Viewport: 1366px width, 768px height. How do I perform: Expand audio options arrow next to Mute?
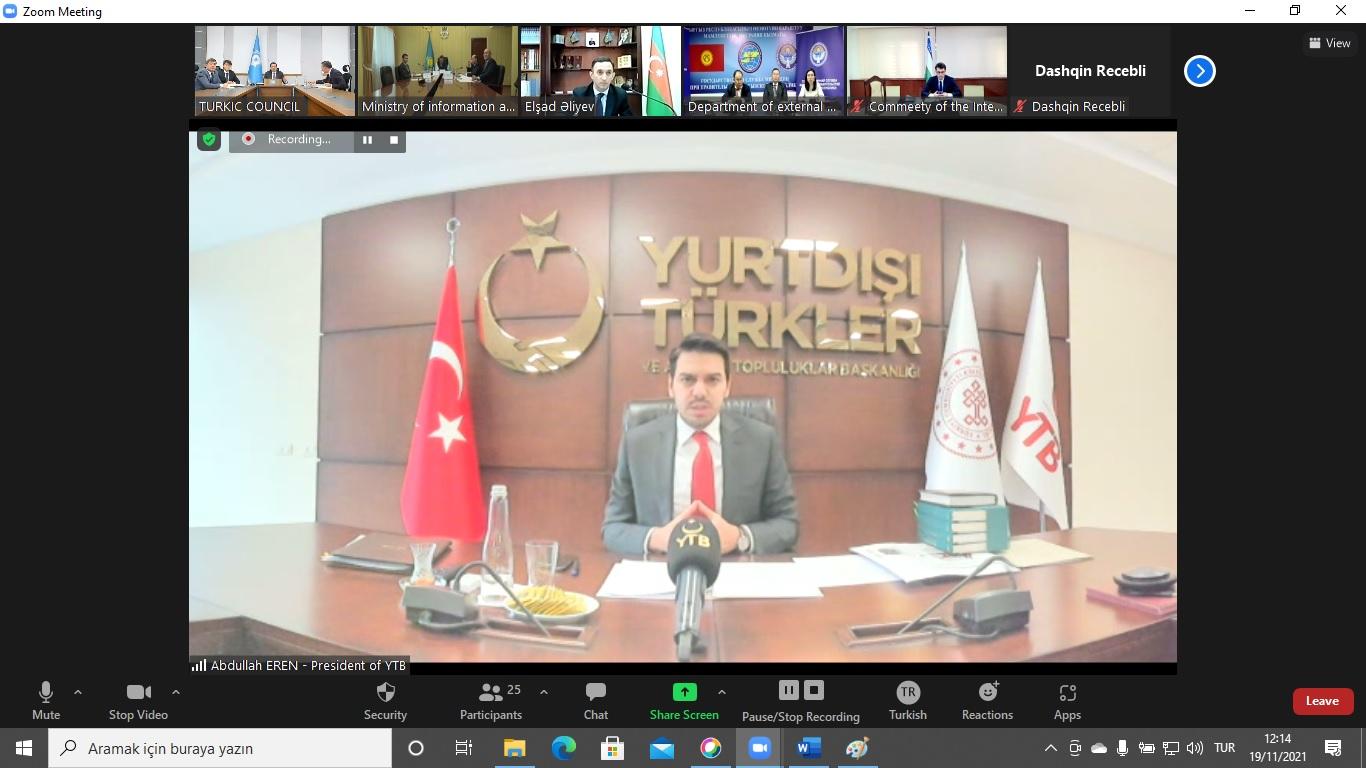78,692
